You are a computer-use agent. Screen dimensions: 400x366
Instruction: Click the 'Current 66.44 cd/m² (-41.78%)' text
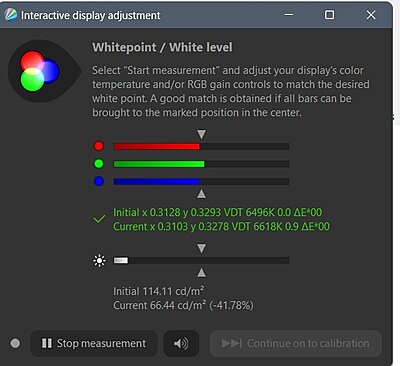(x=183, y=305)
